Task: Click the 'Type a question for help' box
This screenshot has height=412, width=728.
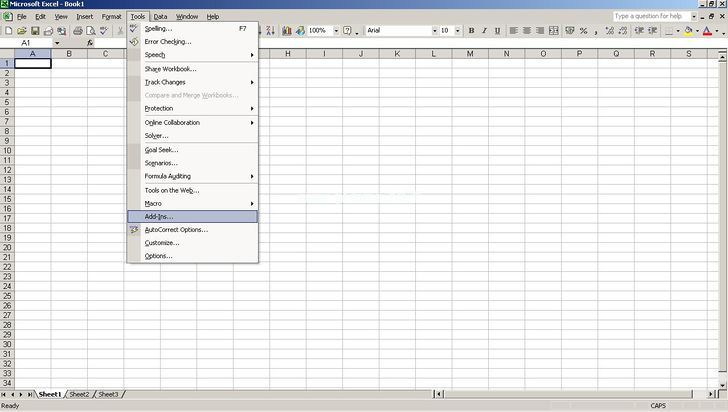Action: coord(648,16)
